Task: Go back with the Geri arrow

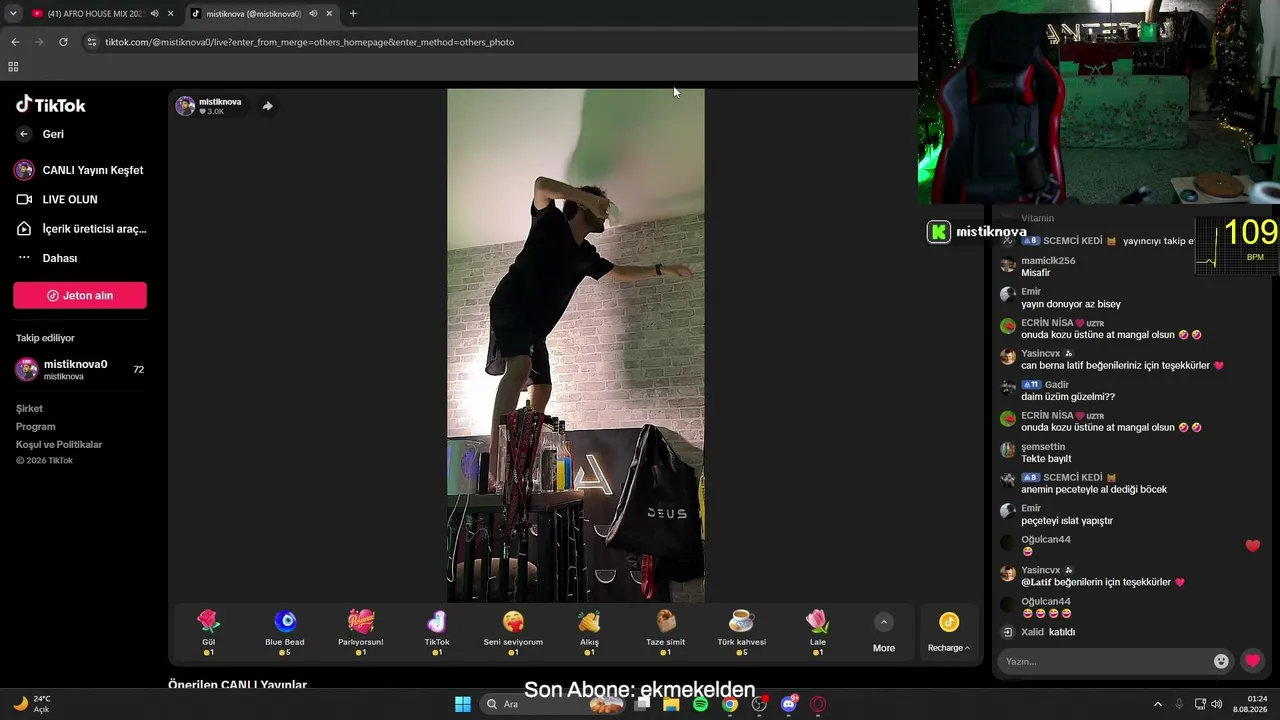Action: (24, 134)
